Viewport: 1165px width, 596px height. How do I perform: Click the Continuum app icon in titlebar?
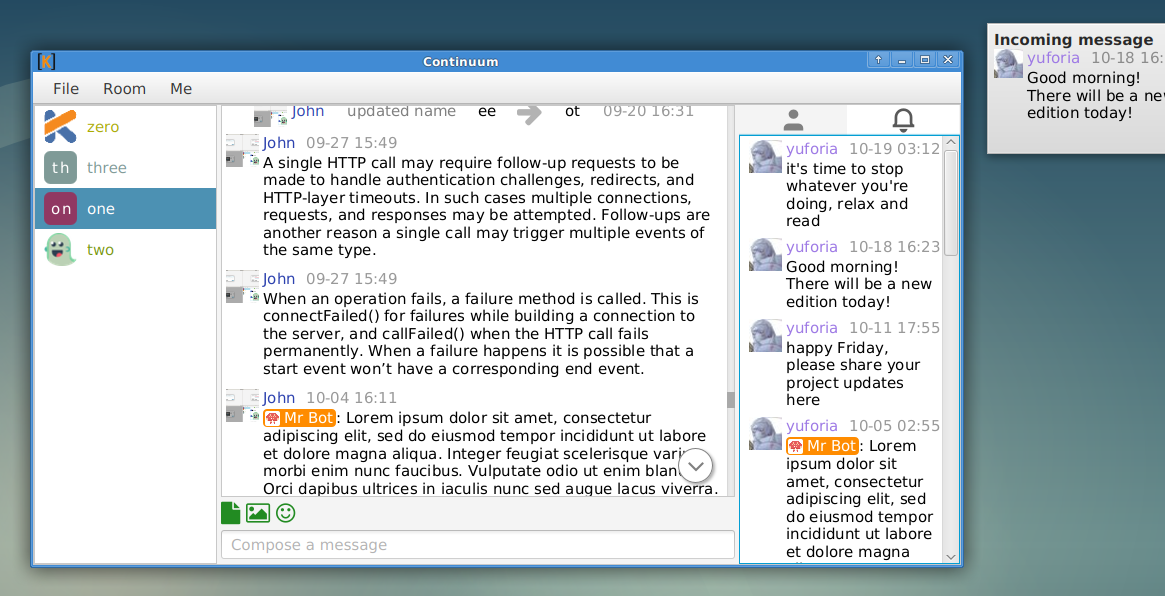tap(44, 61)
